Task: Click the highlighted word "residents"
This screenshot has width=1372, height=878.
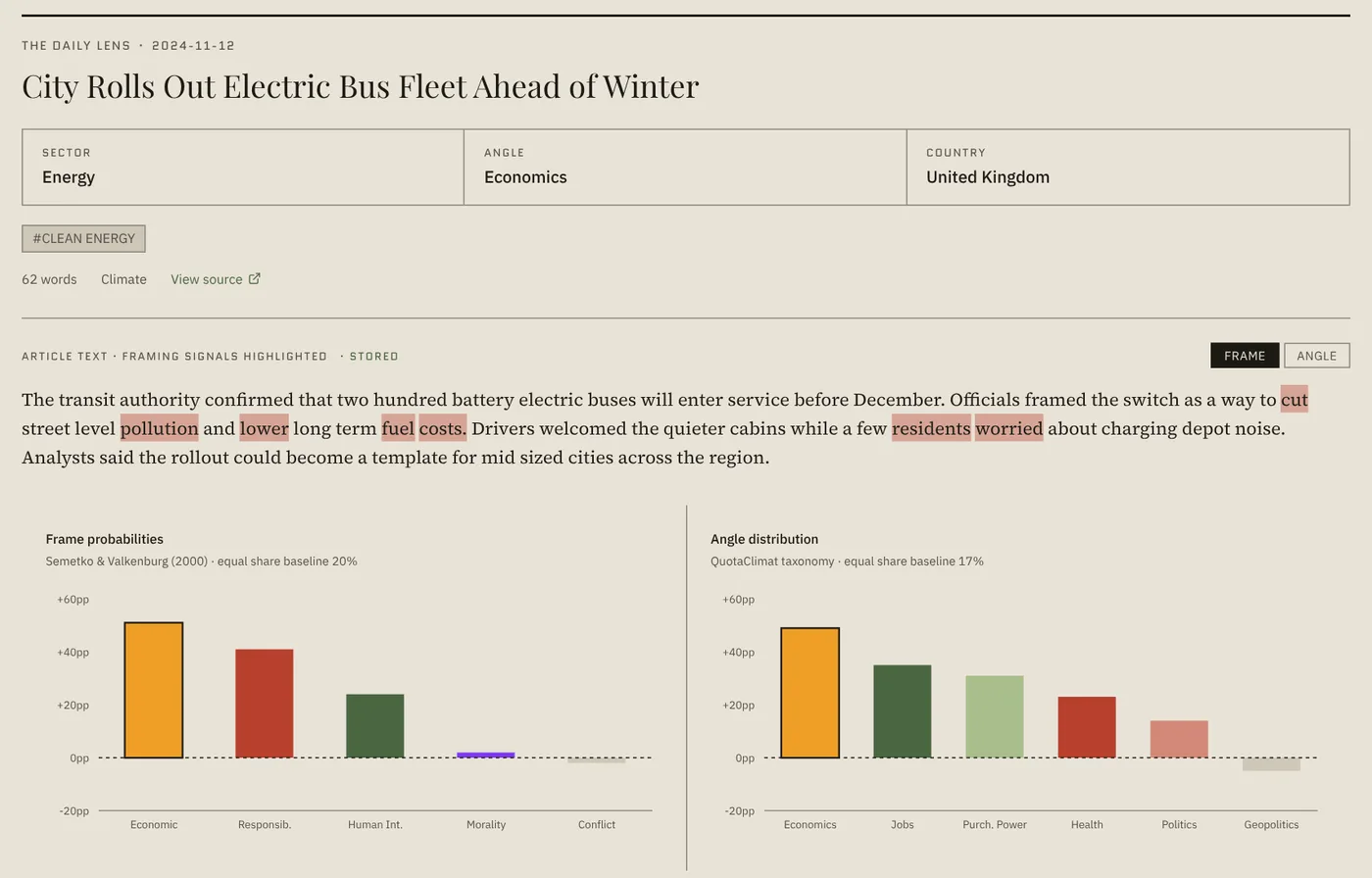Action: pos(931,428)
